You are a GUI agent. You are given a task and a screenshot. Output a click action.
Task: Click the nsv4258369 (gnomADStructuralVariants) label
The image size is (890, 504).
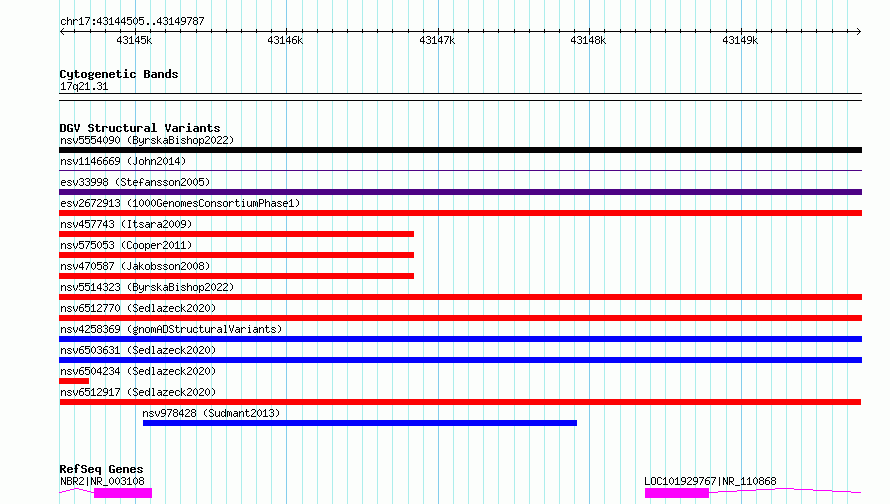(x=171, y=329)
